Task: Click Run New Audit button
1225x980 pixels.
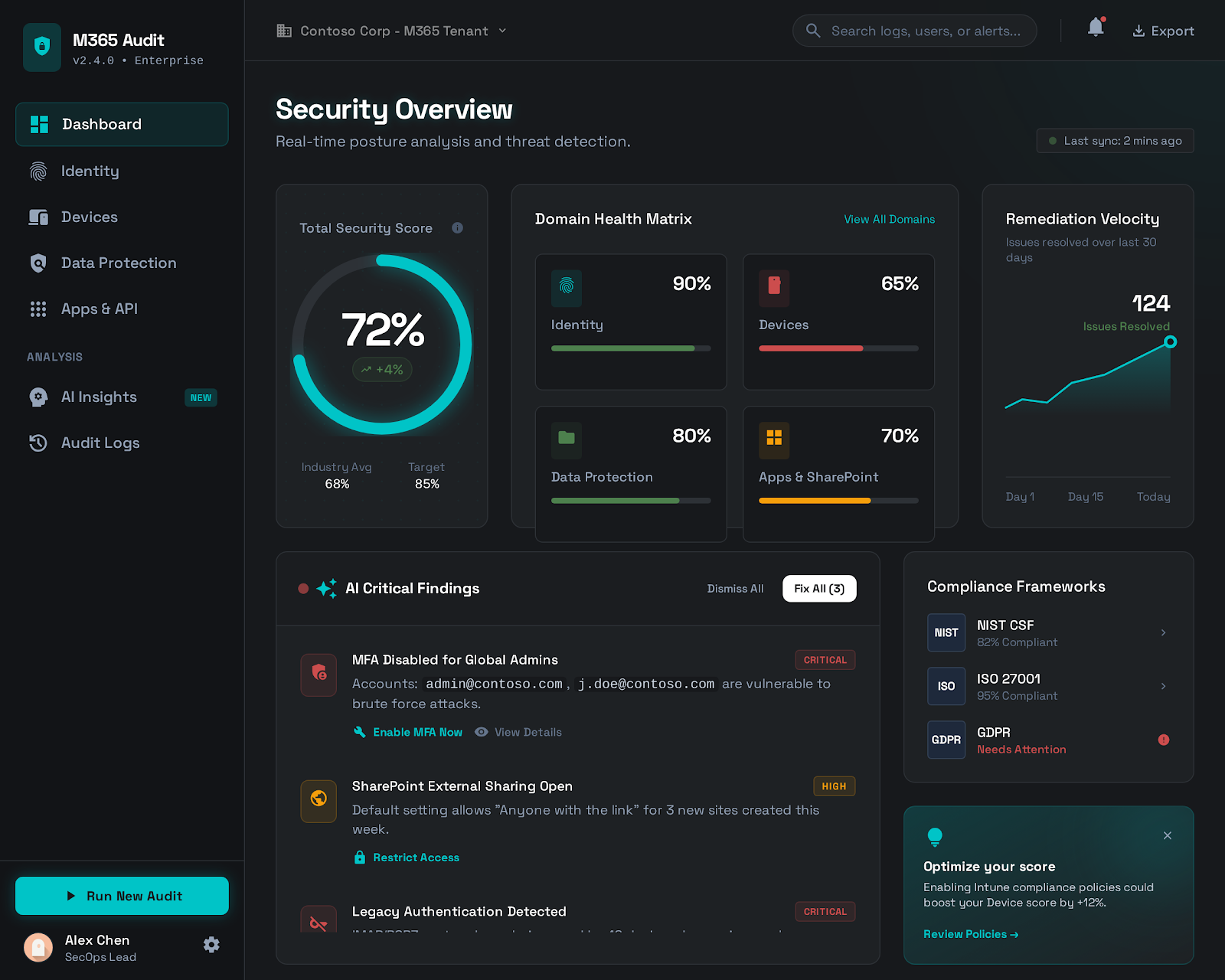Action: point(122,896)
